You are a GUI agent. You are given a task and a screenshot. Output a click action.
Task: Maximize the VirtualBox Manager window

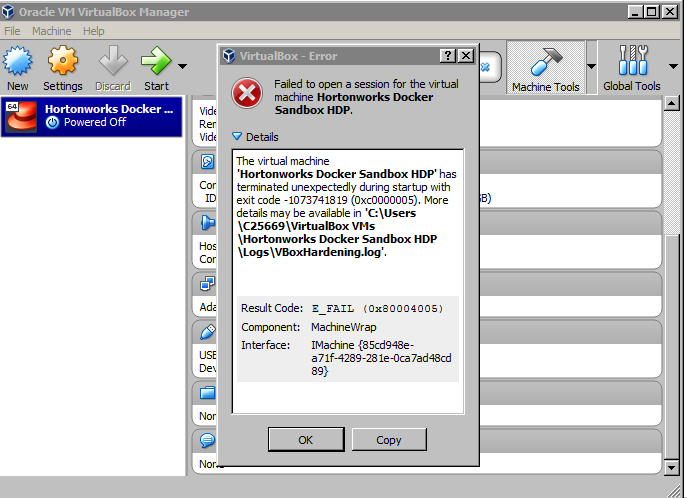tap(652, 11)
